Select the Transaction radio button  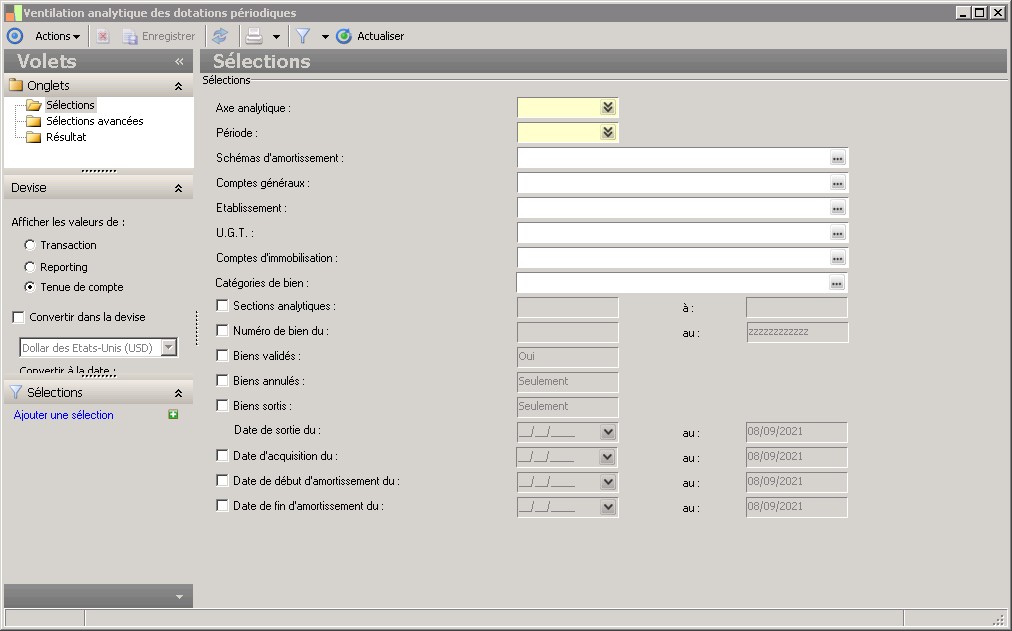(x=30, y=245)
